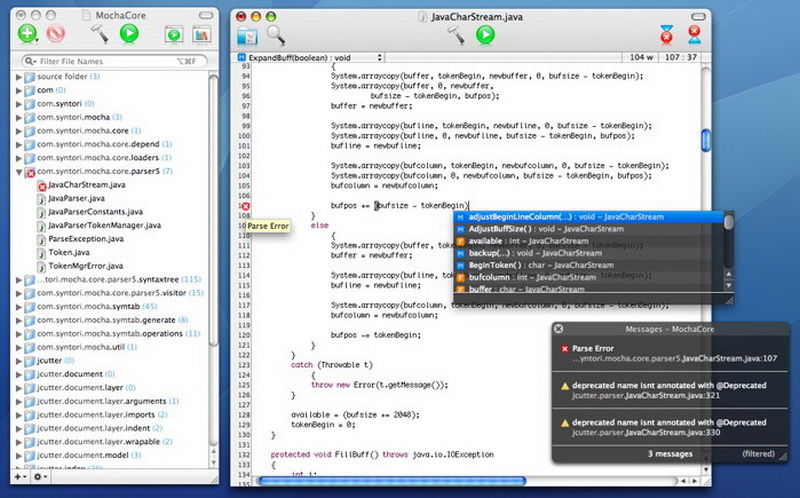Screen dimensions: 800x498
Task: Click the warning triangle for JavaCharStream.java:321
Action: [x=565, y=386]
